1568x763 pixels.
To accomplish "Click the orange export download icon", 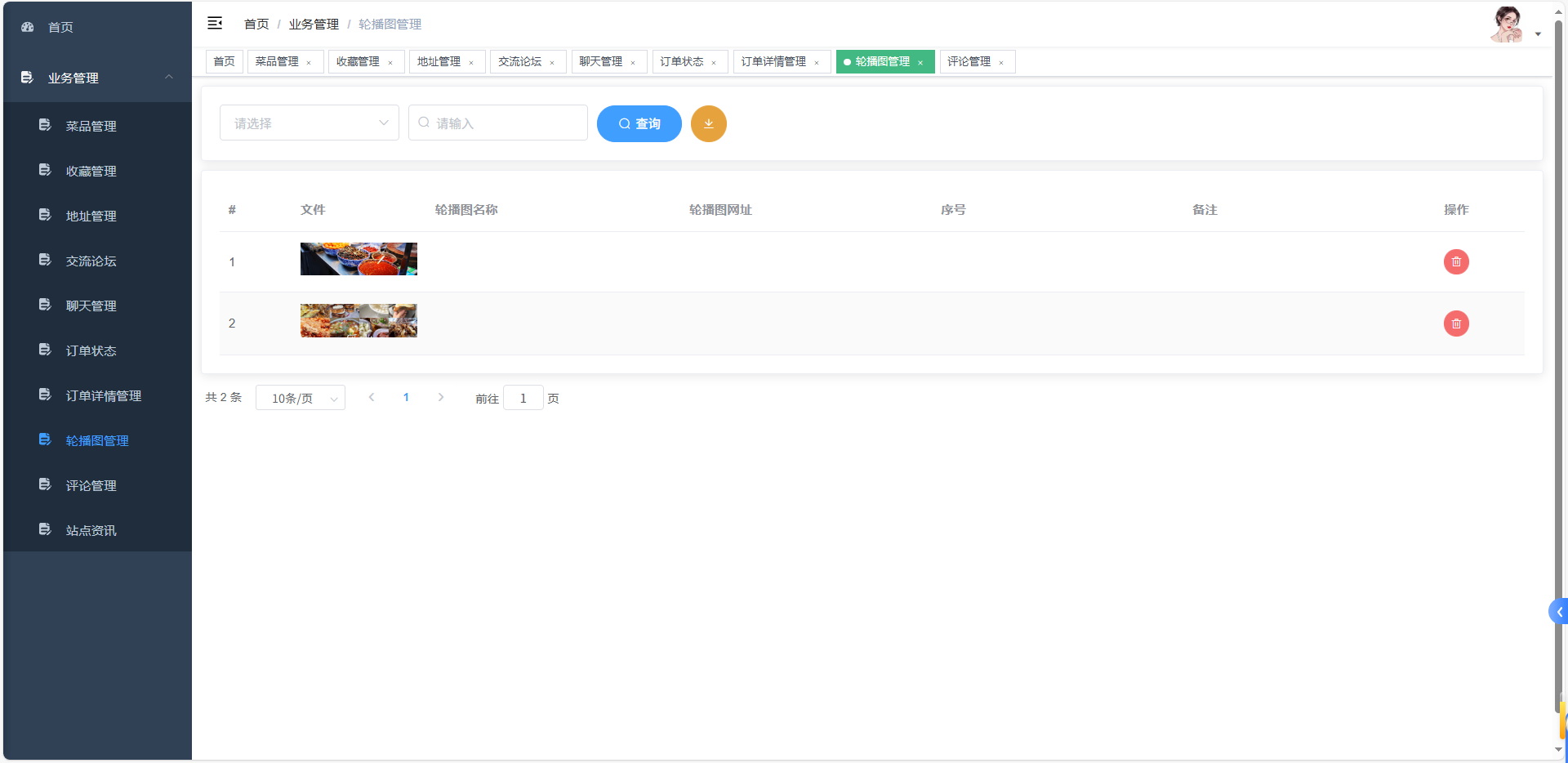I will 708,123.
